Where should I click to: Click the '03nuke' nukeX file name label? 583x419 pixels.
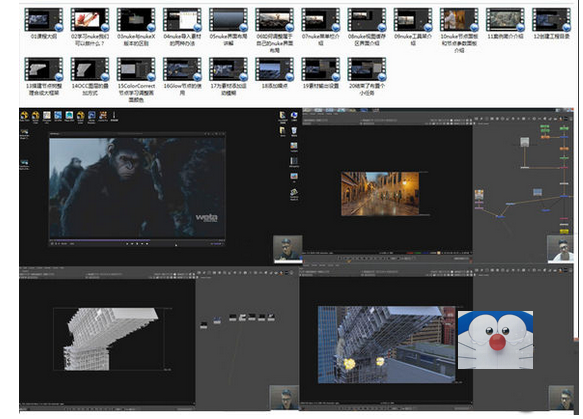(136, 40)
